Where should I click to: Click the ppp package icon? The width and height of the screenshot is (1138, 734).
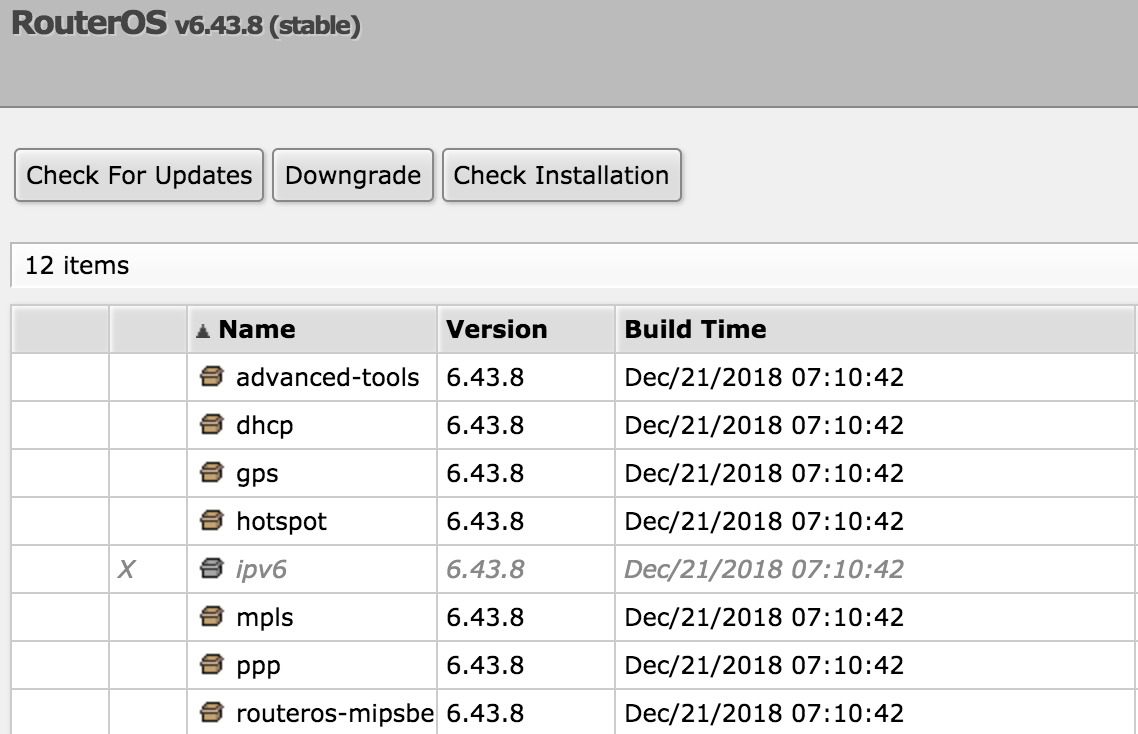point(211,665)
